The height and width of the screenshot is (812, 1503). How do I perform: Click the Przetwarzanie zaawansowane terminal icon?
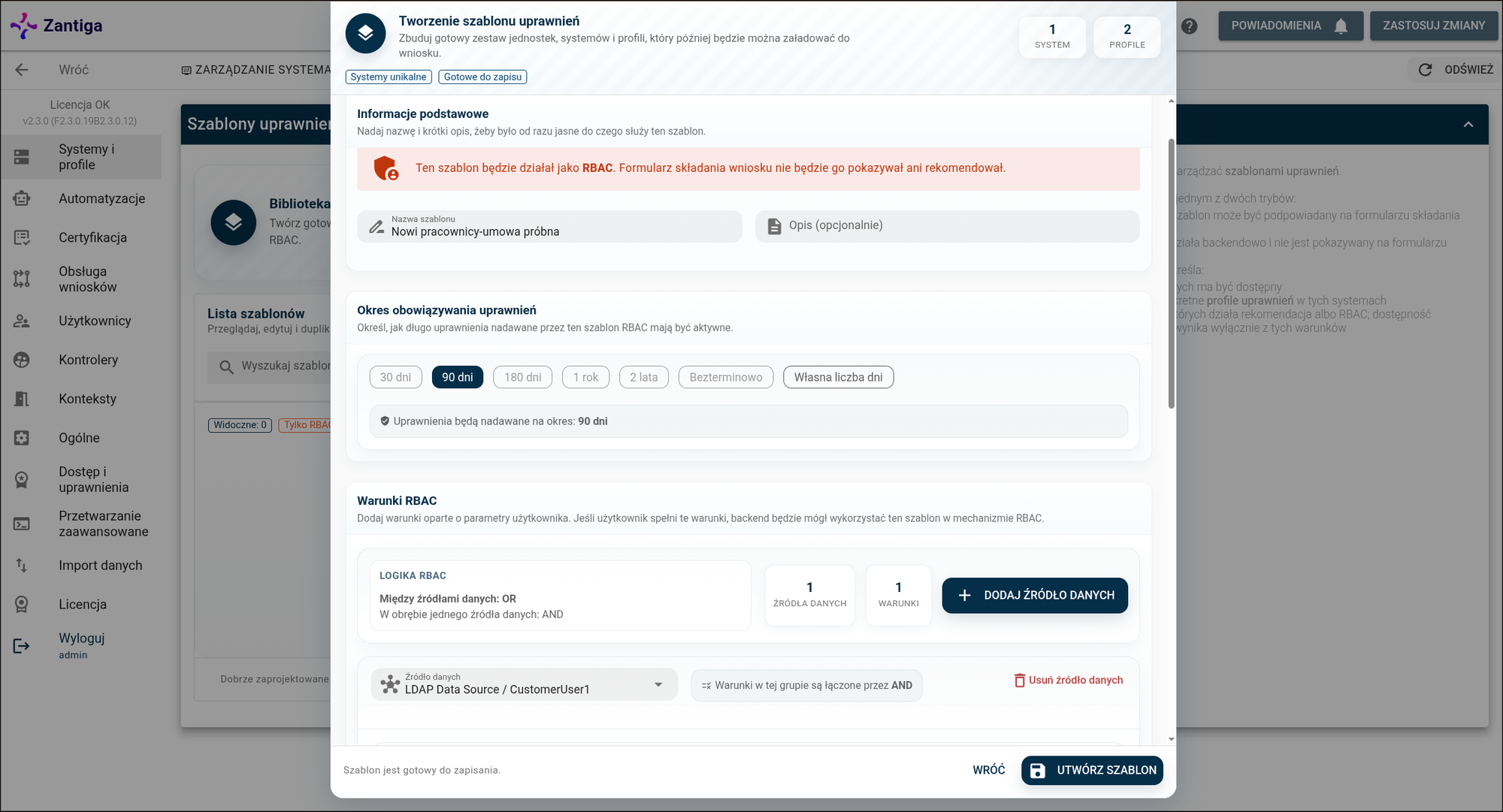point(22,524)
